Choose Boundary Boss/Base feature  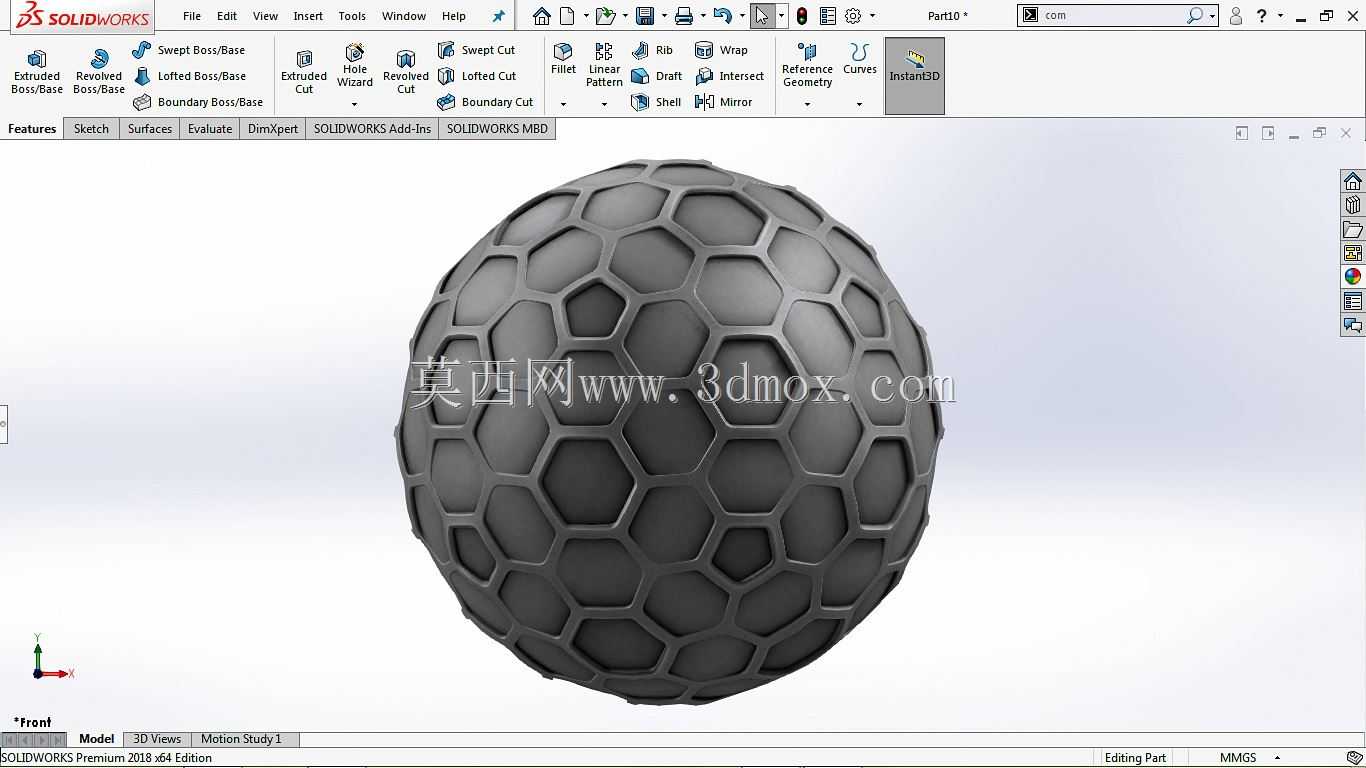pos(198,102)
